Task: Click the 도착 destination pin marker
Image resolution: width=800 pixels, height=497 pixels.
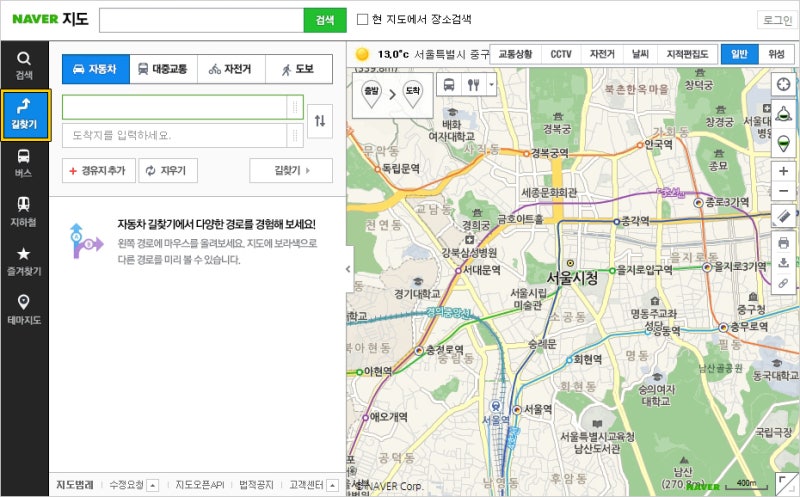Action: point(412,94)
